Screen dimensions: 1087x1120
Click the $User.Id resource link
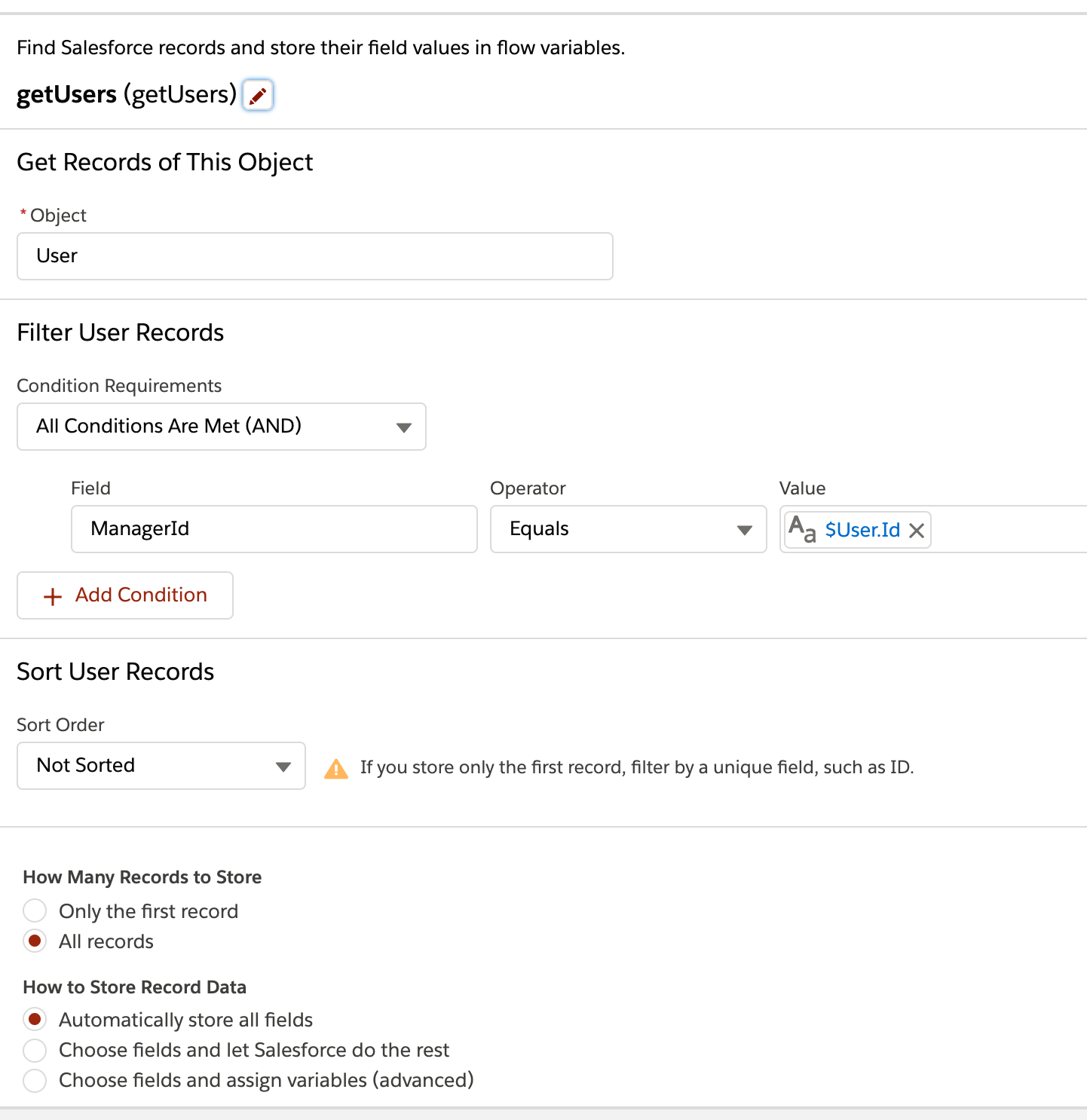click(862, 530)
